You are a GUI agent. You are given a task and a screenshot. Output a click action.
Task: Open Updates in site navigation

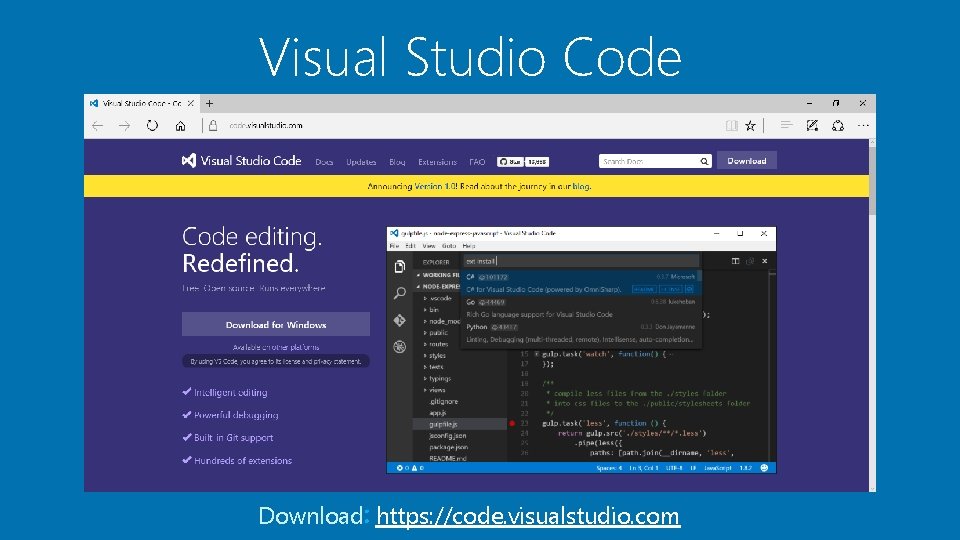(x=361, y=162)
